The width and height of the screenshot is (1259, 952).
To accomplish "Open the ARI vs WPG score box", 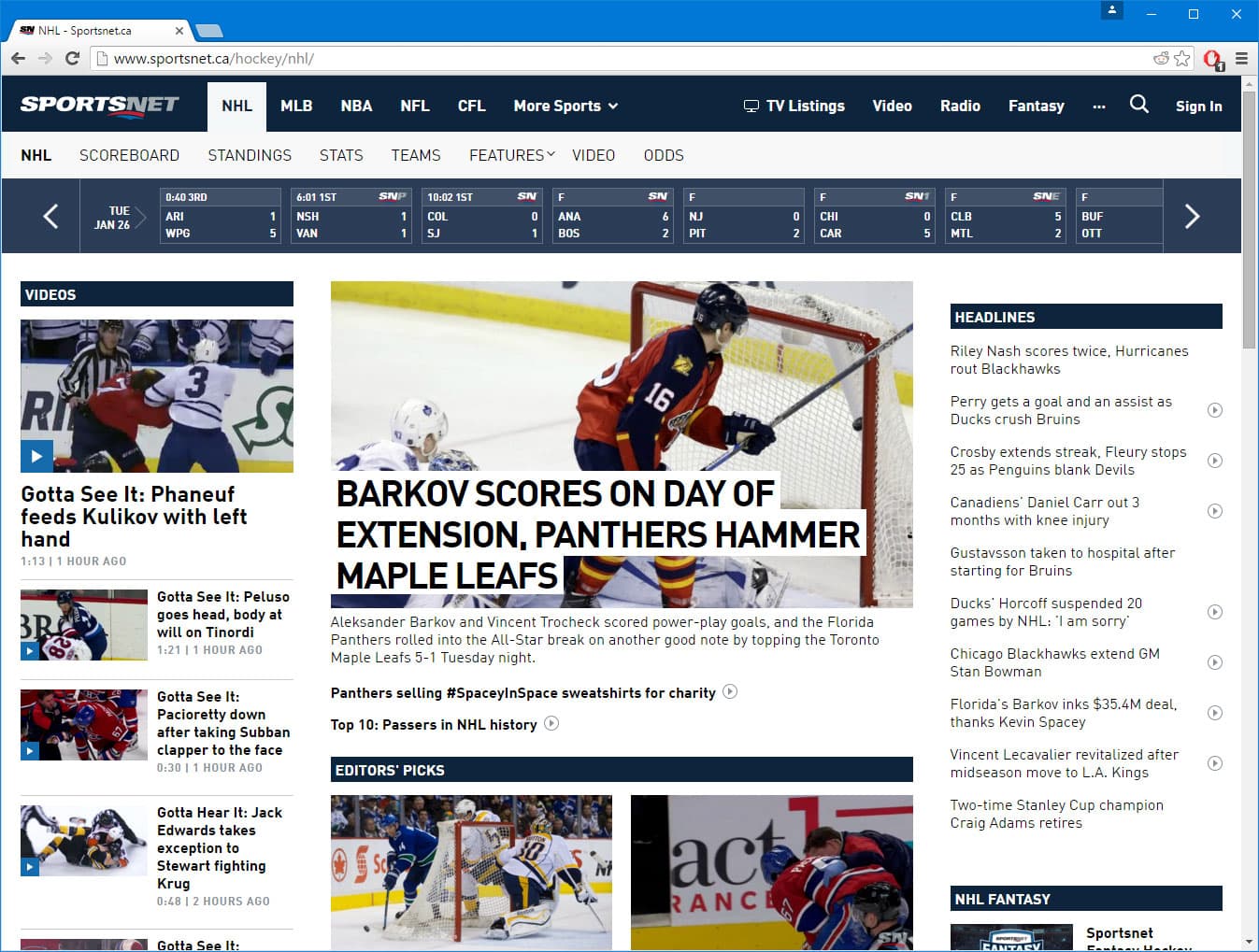I will pyautogui.click(x=221, y=216).
